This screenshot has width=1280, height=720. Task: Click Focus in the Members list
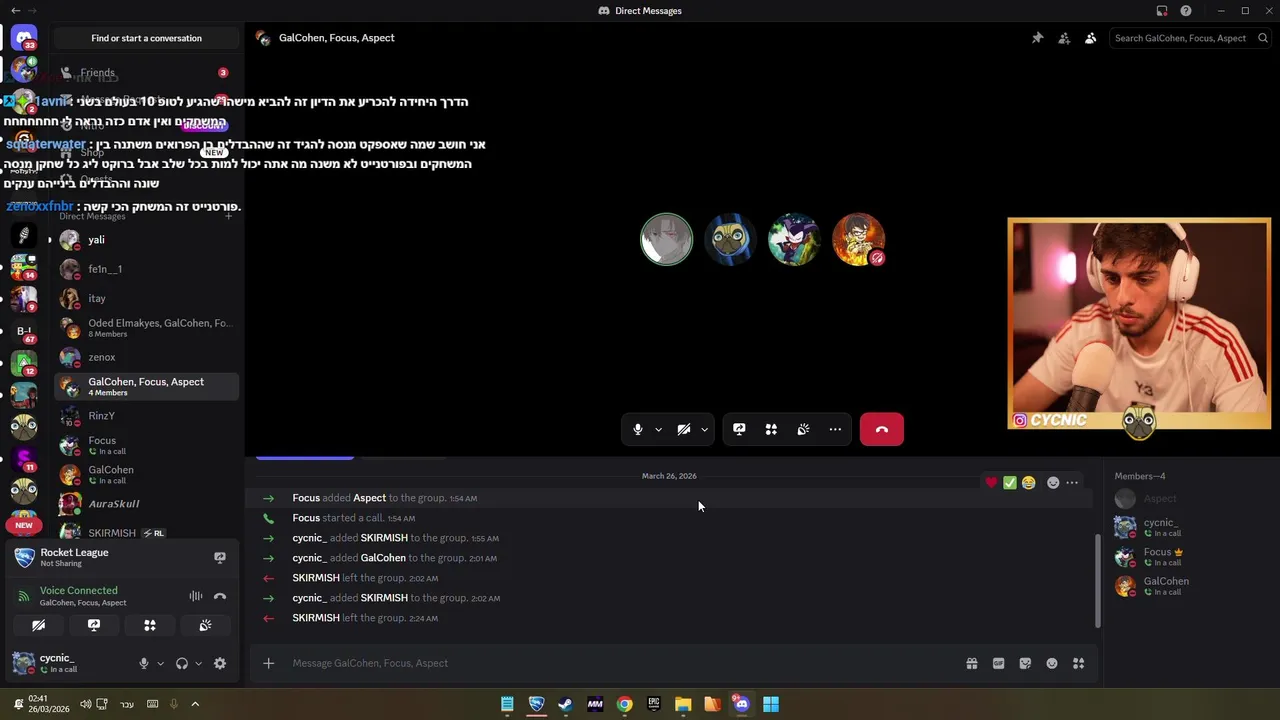(x=1186, y=557)
